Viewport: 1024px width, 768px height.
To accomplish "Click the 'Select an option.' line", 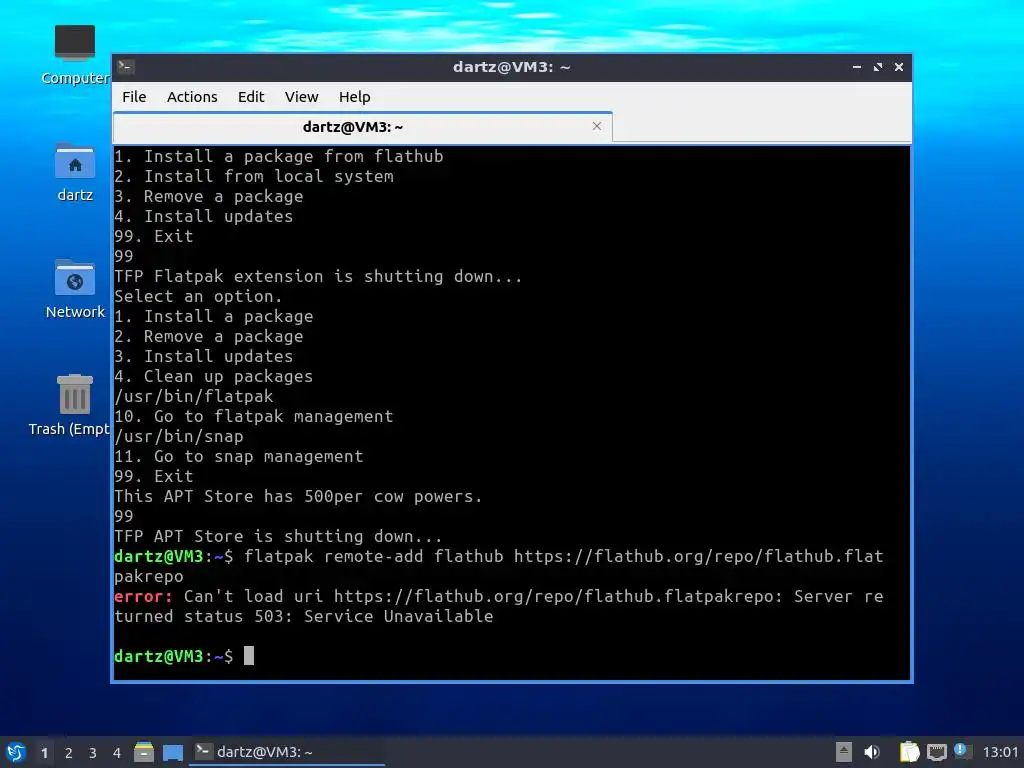I will 199,296.
